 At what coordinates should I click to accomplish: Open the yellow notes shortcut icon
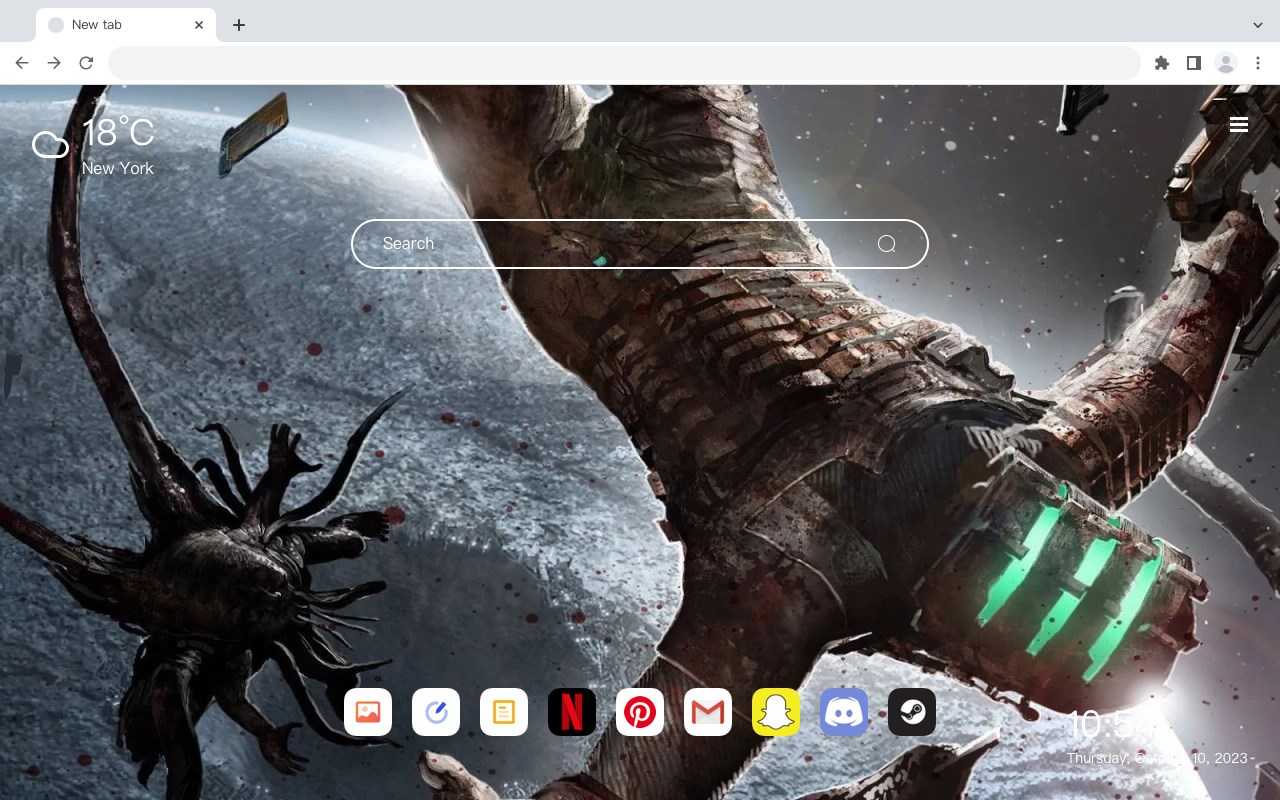click(504, 712)
